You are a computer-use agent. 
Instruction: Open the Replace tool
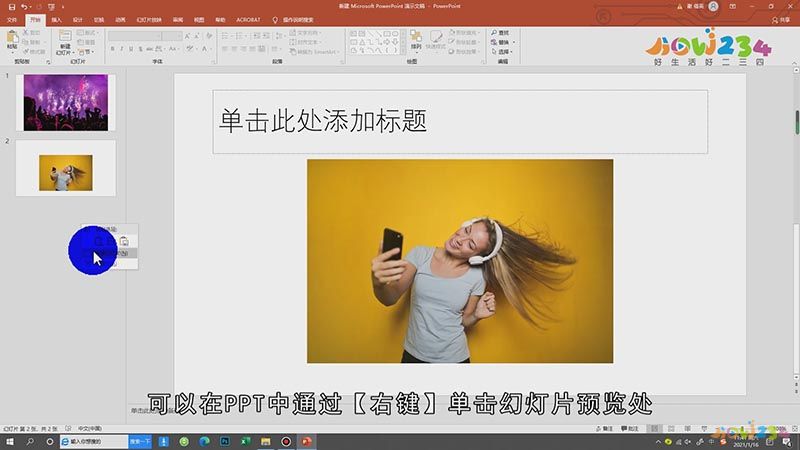[501, 42]
